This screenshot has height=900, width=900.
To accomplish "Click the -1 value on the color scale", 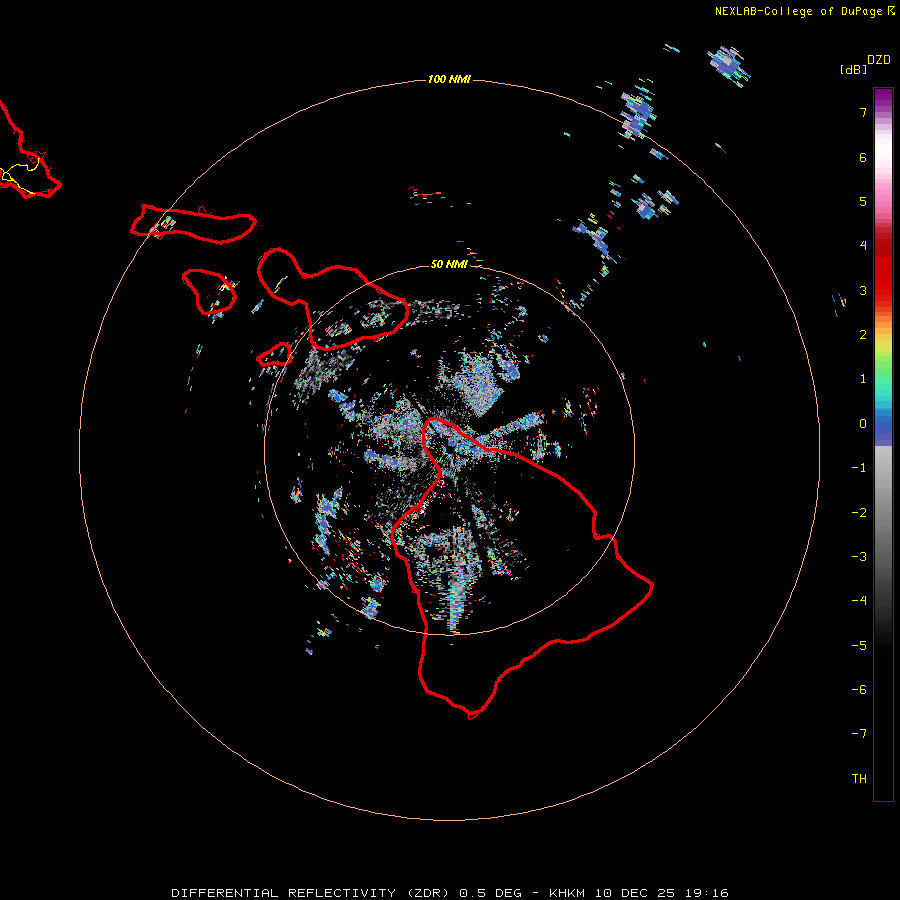I will [859, 468].
